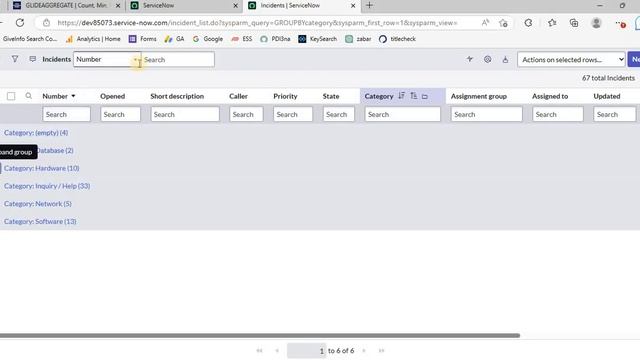Click Number column sort arrow
The image size is (640, 360).
coord(73,96)
